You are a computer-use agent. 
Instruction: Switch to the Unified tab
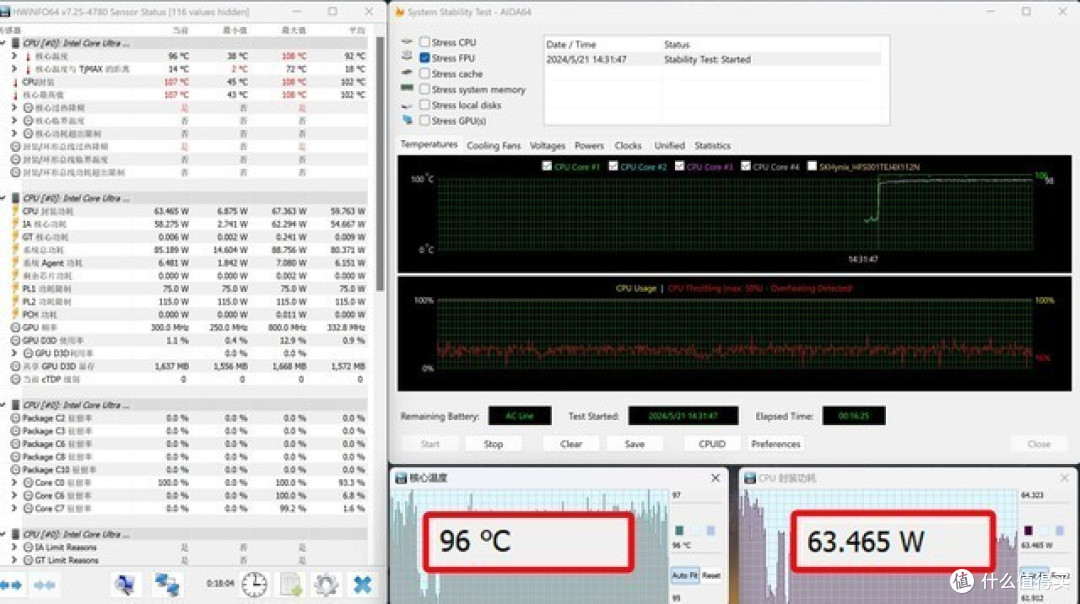click(x=669, y=146)
